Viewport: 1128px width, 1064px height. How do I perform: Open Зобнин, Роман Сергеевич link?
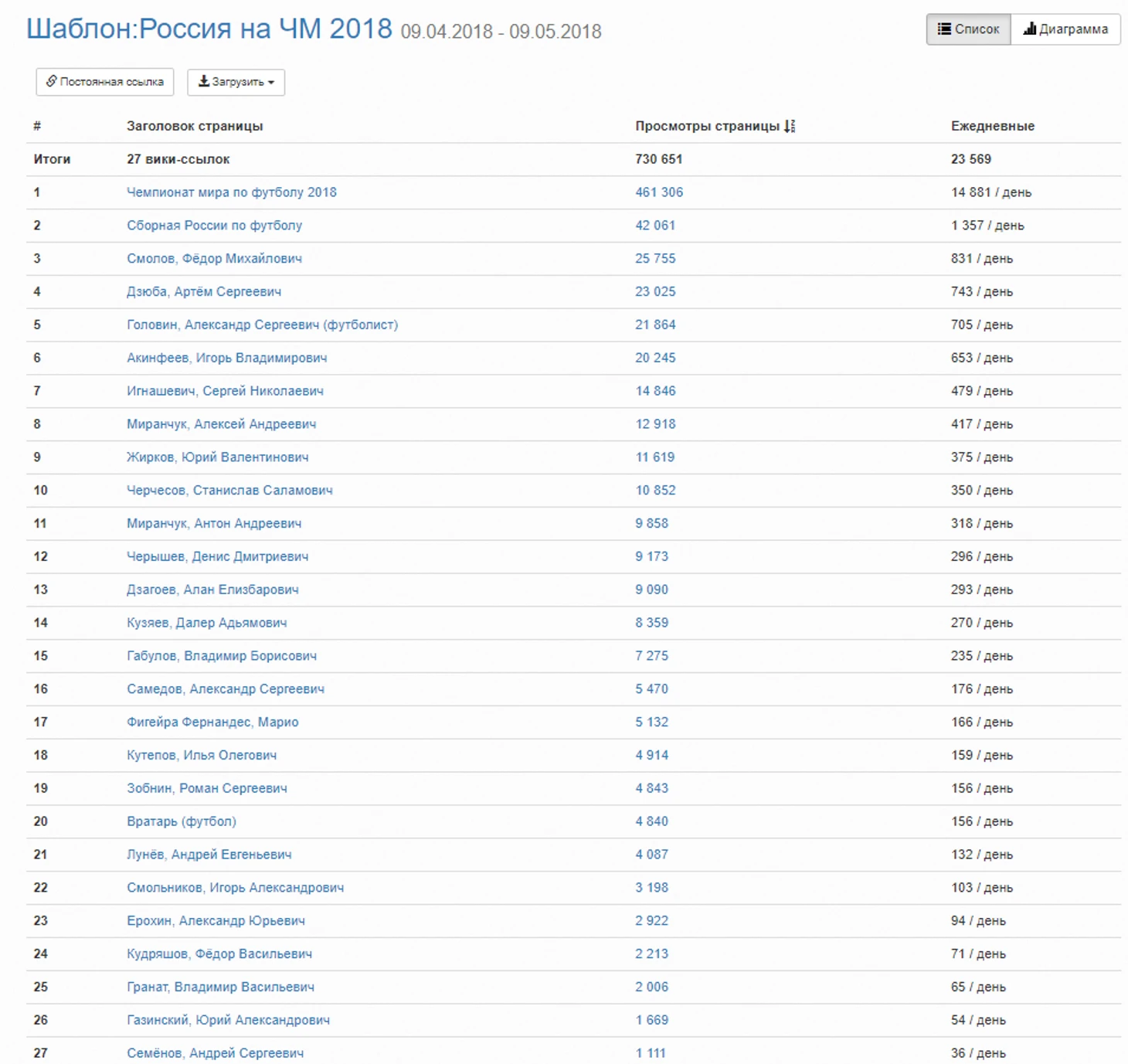click(x=207, y=788)
